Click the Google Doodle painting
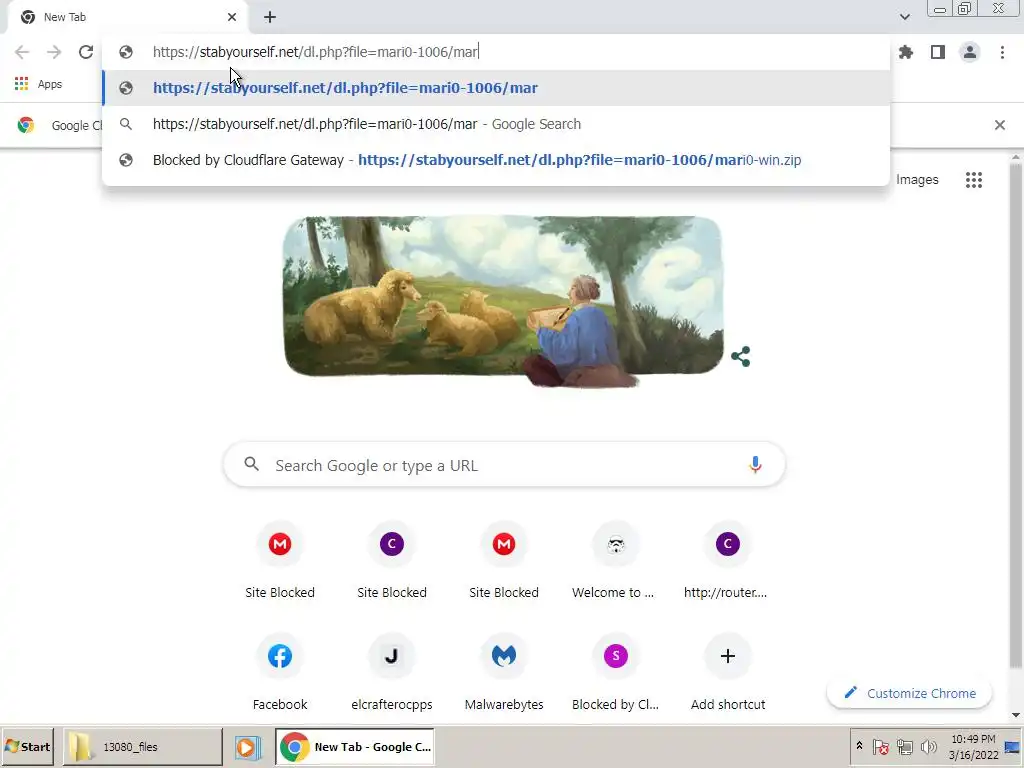Viewport: 1024px width, 768px height. (503, 300)
